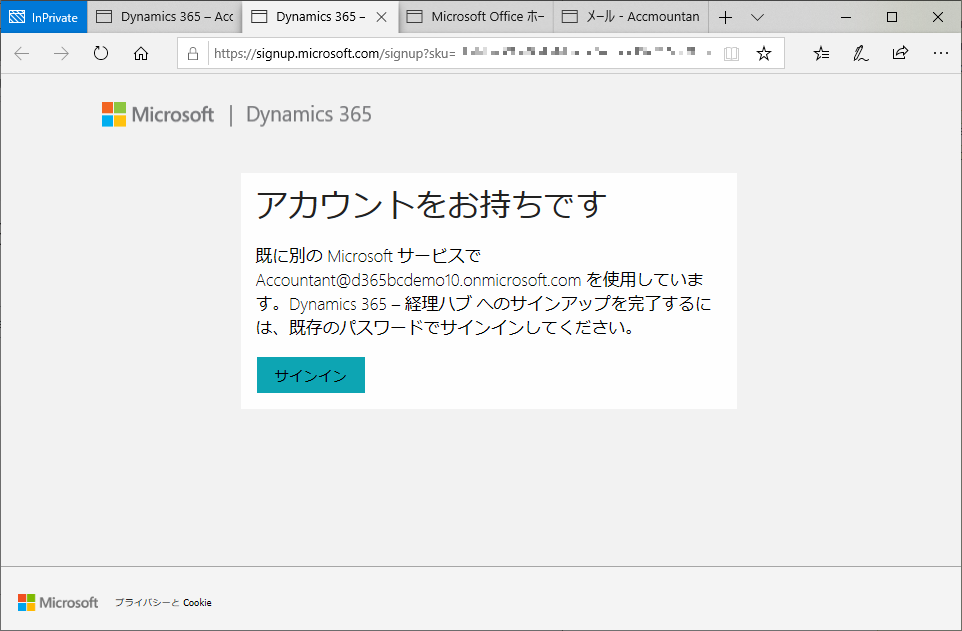962x631 pixels.
Task: Click the lock icon in address bar
Action: (x=193, y=54)
